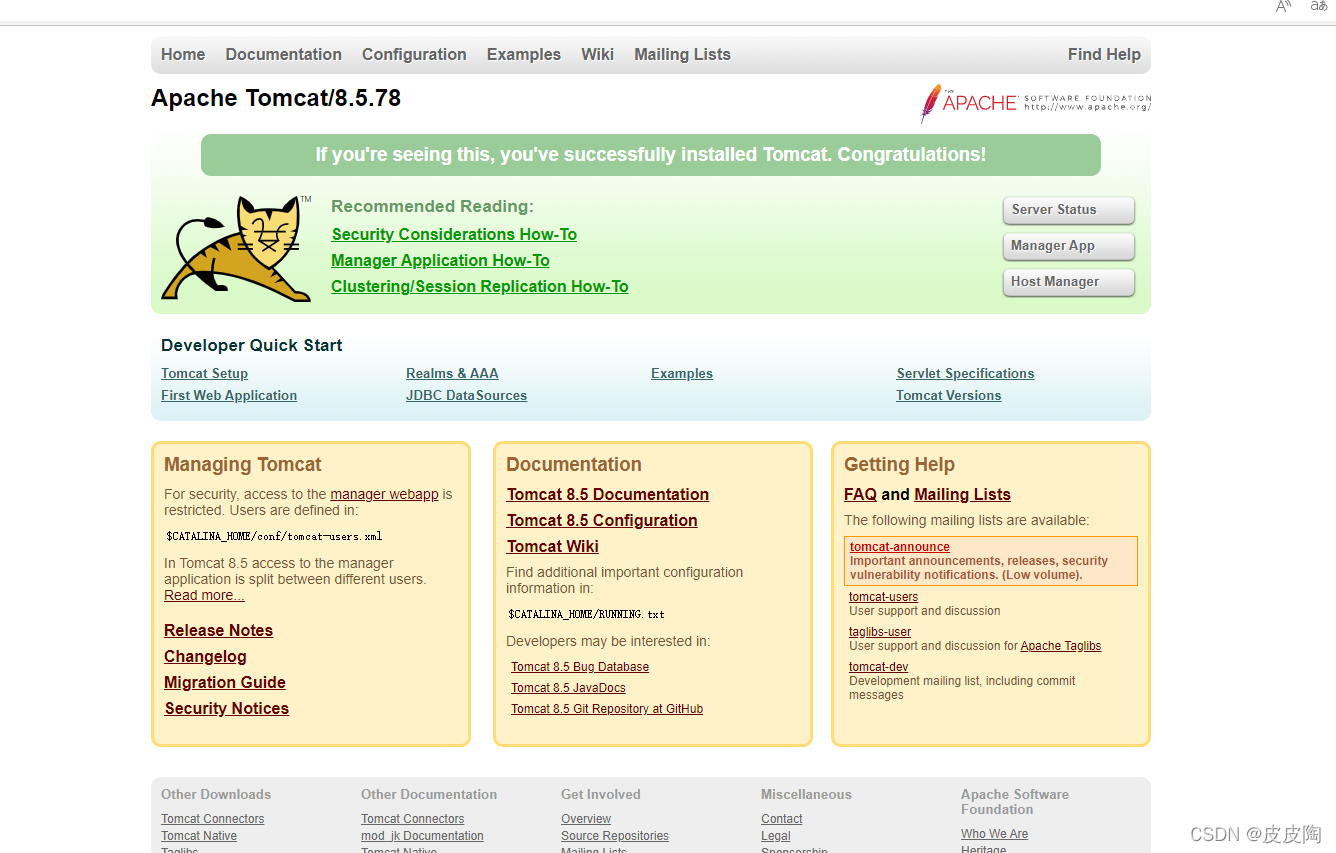The height and width of the screenshot is (853, 1336).
Task: Open the Configuration nav item
Action: (x=414, y=55)
